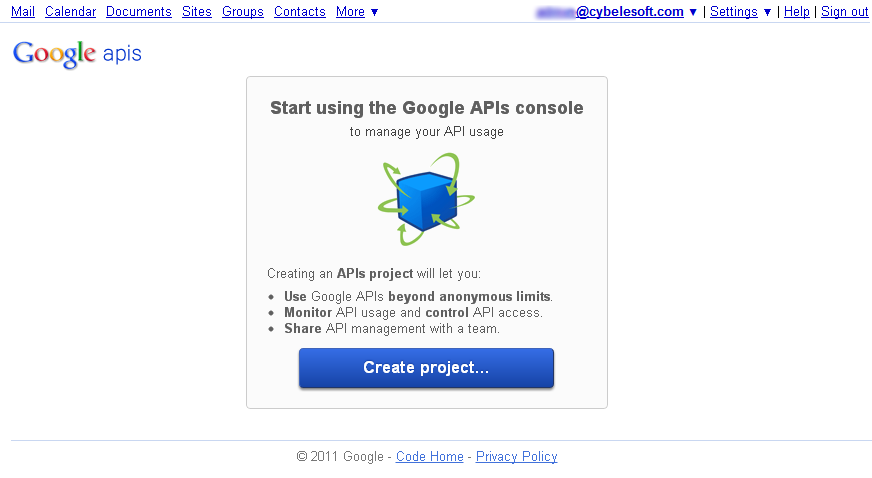The width and height of the screenshot is (872, 478).
Task: Click the blue cube APIs icon
Action: point(426,199)
